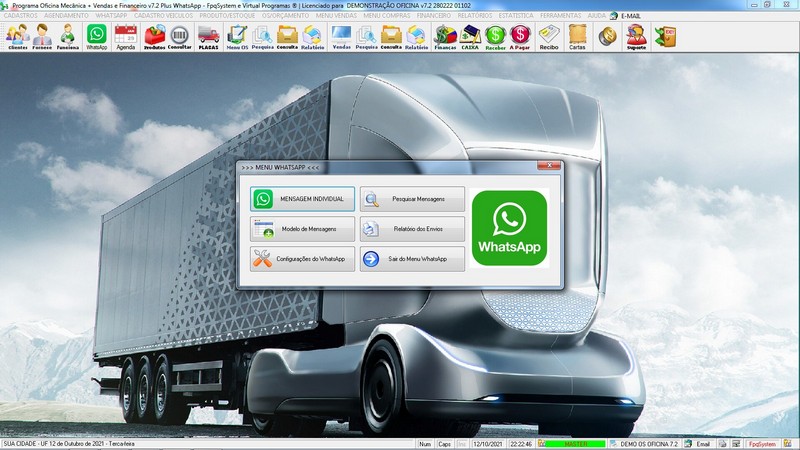Click the 22:22:46 clock in status bar
Screen dimensions: 800x450
521,444
